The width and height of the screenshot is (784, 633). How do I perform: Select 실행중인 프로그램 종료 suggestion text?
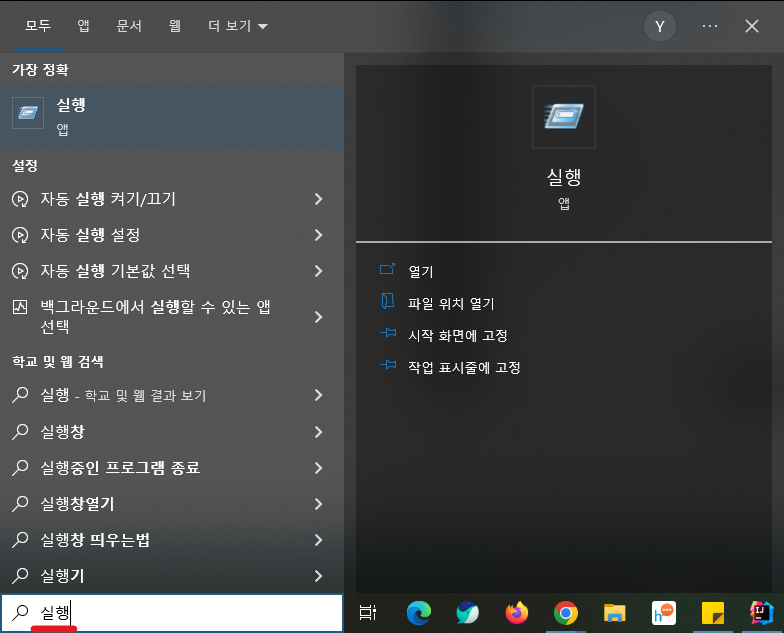[120, 468]
